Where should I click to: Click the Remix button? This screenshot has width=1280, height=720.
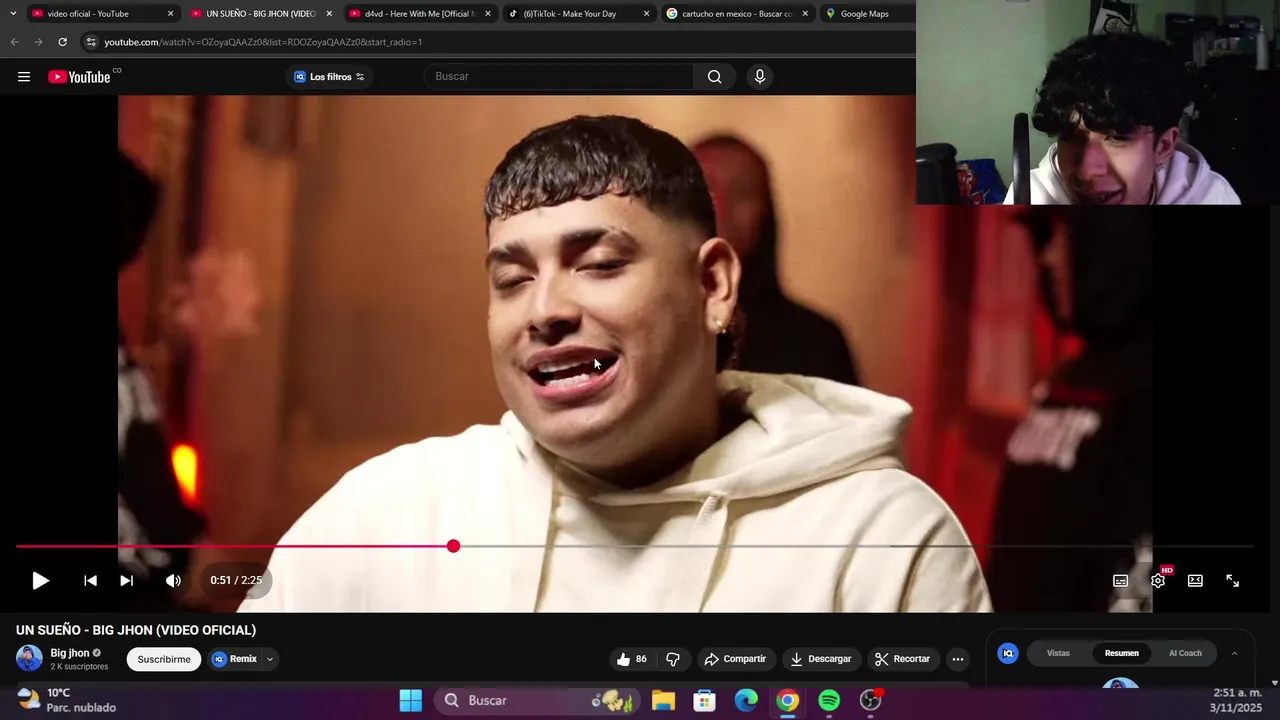(235, 659)
